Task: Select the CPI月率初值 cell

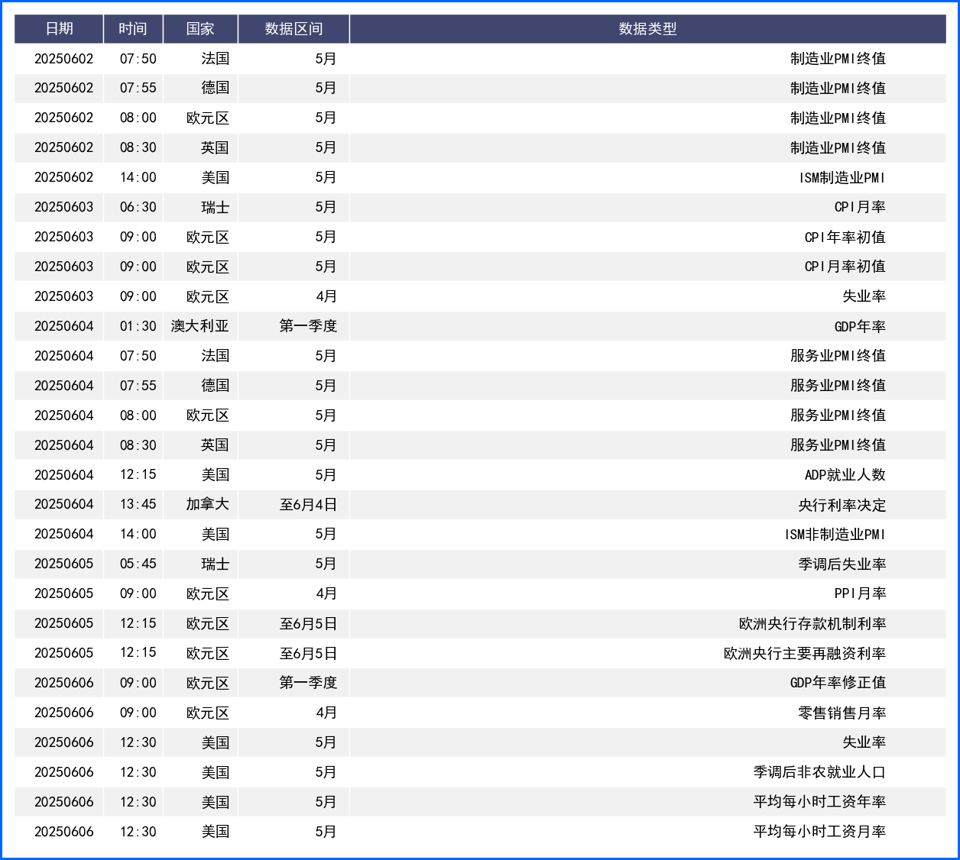Action: click(x=845, y=266)
